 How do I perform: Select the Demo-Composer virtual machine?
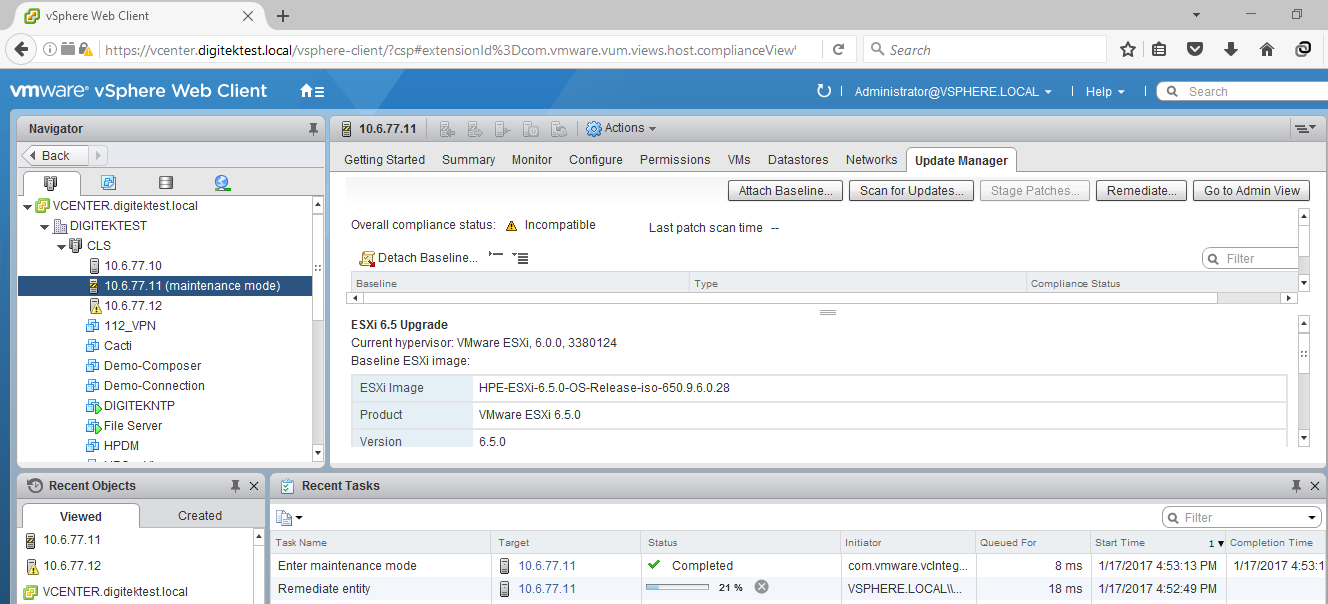point(152,366)
